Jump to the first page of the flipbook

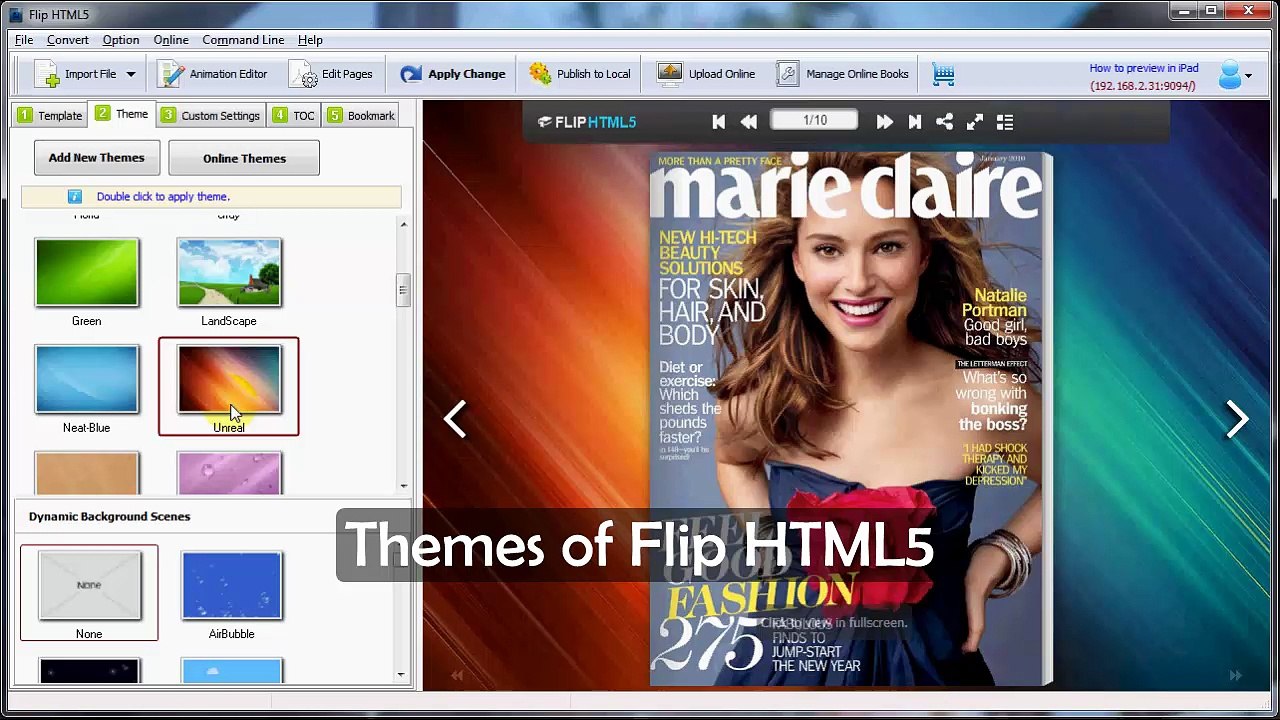point(718,122)
